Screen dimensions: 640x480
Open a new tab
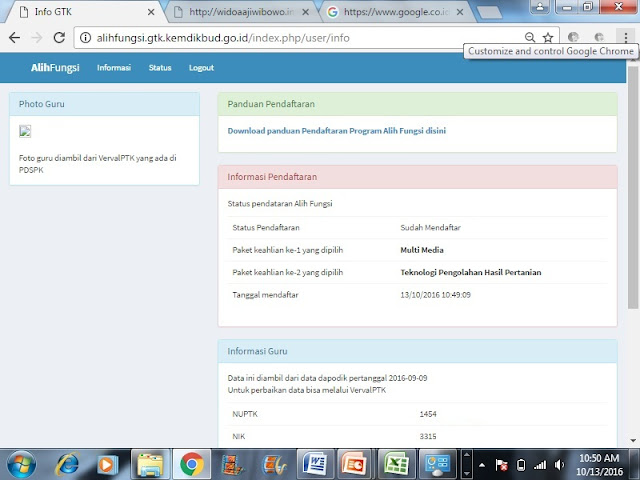pyautogui.click(x=489, y=12)
